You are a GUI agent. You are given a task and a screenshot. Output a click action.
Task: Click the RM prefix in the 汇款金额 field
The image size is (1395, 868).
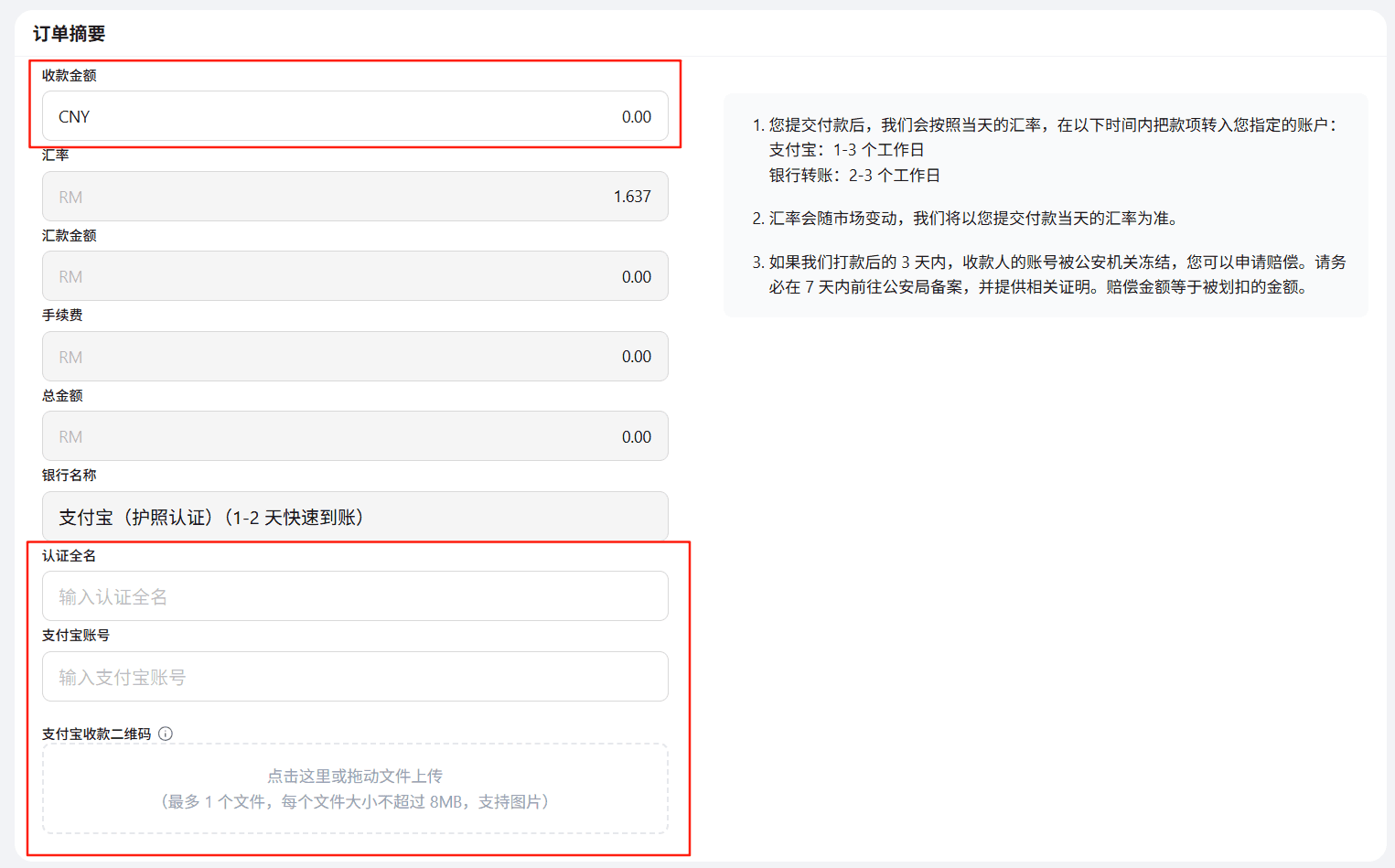point(68,275)
